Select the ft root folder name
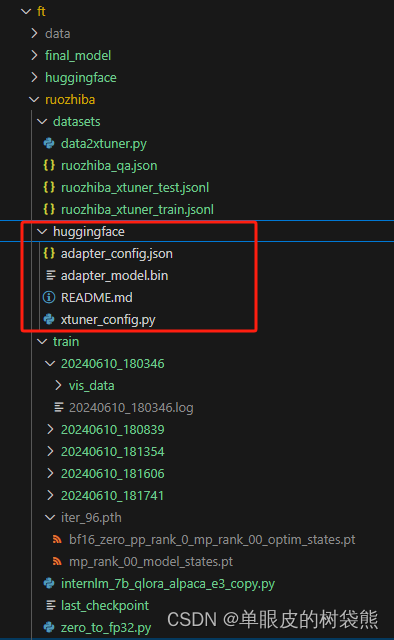The width and height of the screenshot is (394, 640). [41, 11]
